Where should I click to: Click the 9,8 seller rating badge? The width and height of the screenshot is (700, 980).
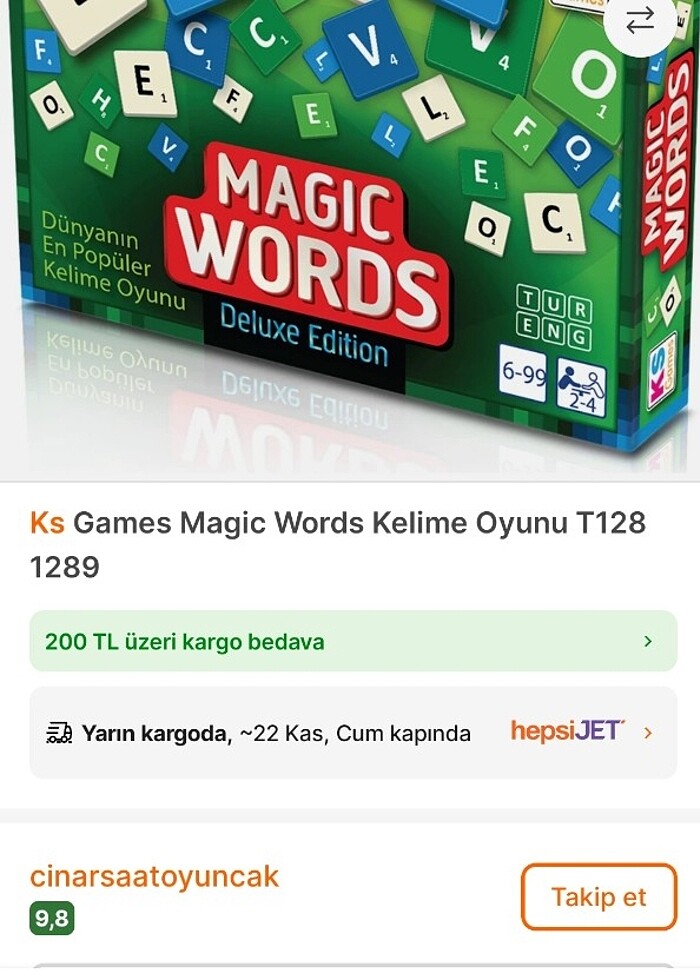[52, 918]
